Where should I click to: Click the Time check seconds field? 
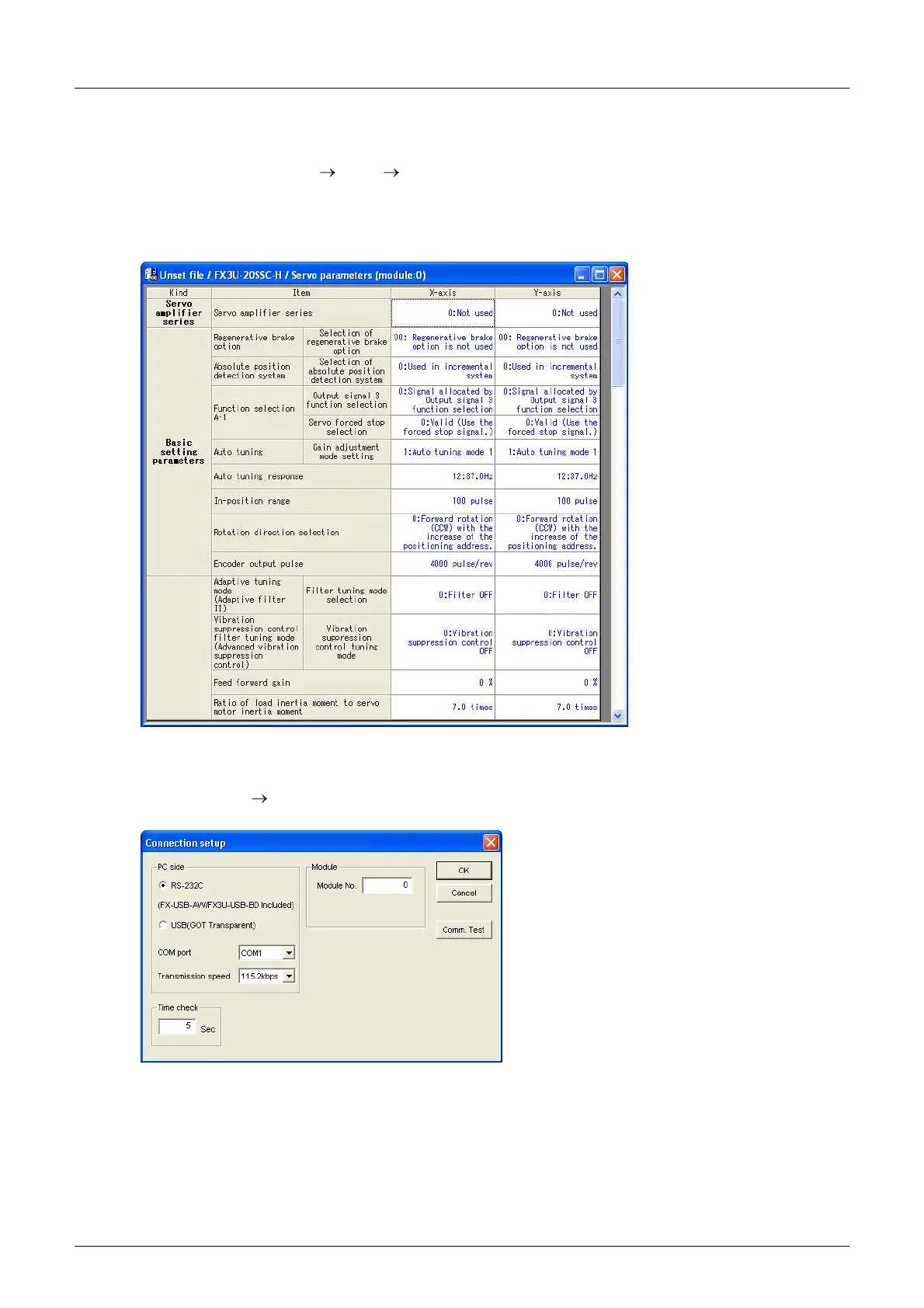tap(177, 1027)
